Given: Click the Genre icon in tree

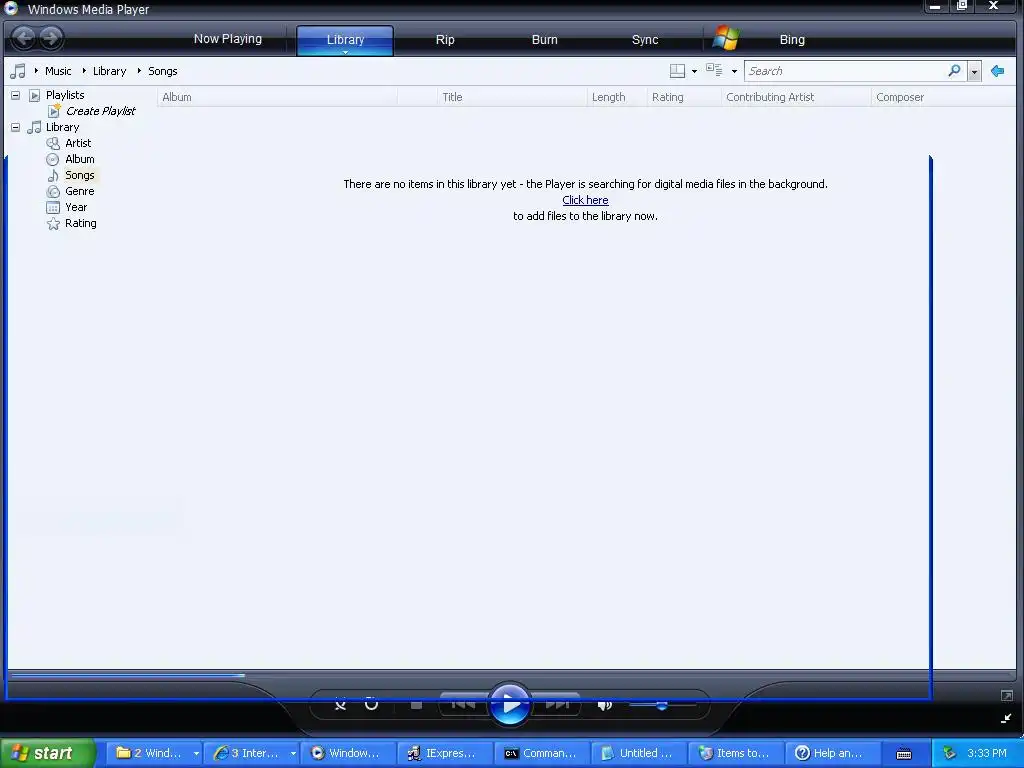Looking at the screenshot, I should click(53, 191).
